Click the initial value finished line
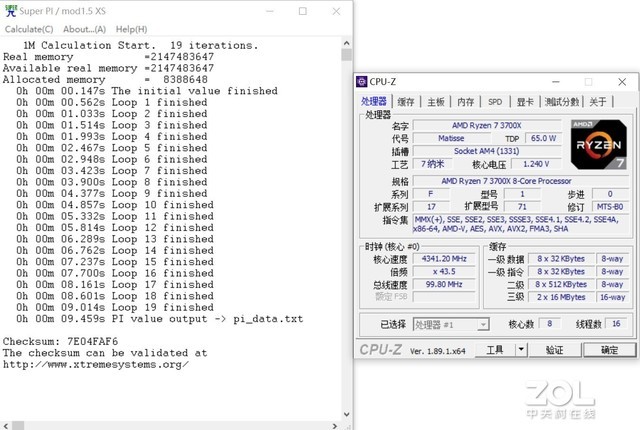640x430 pixels. tap(147, 91)
